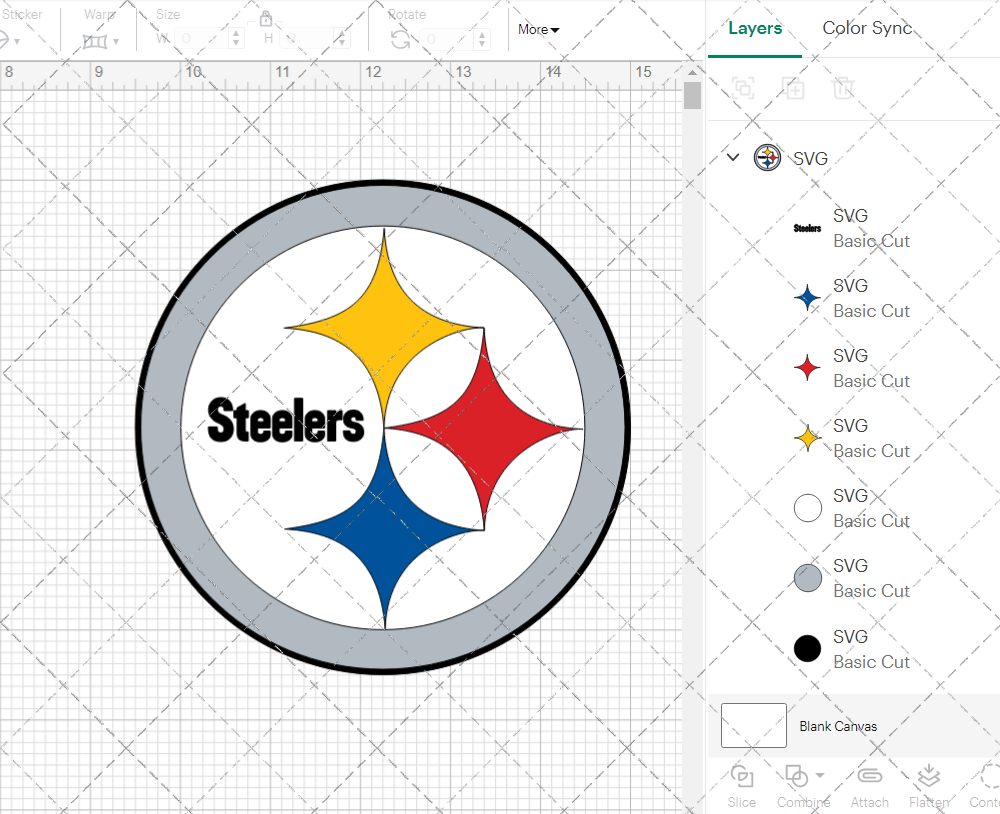Select the Steelers text layer
Viewport: 1000px width, 814px height.
click(850, 228)
